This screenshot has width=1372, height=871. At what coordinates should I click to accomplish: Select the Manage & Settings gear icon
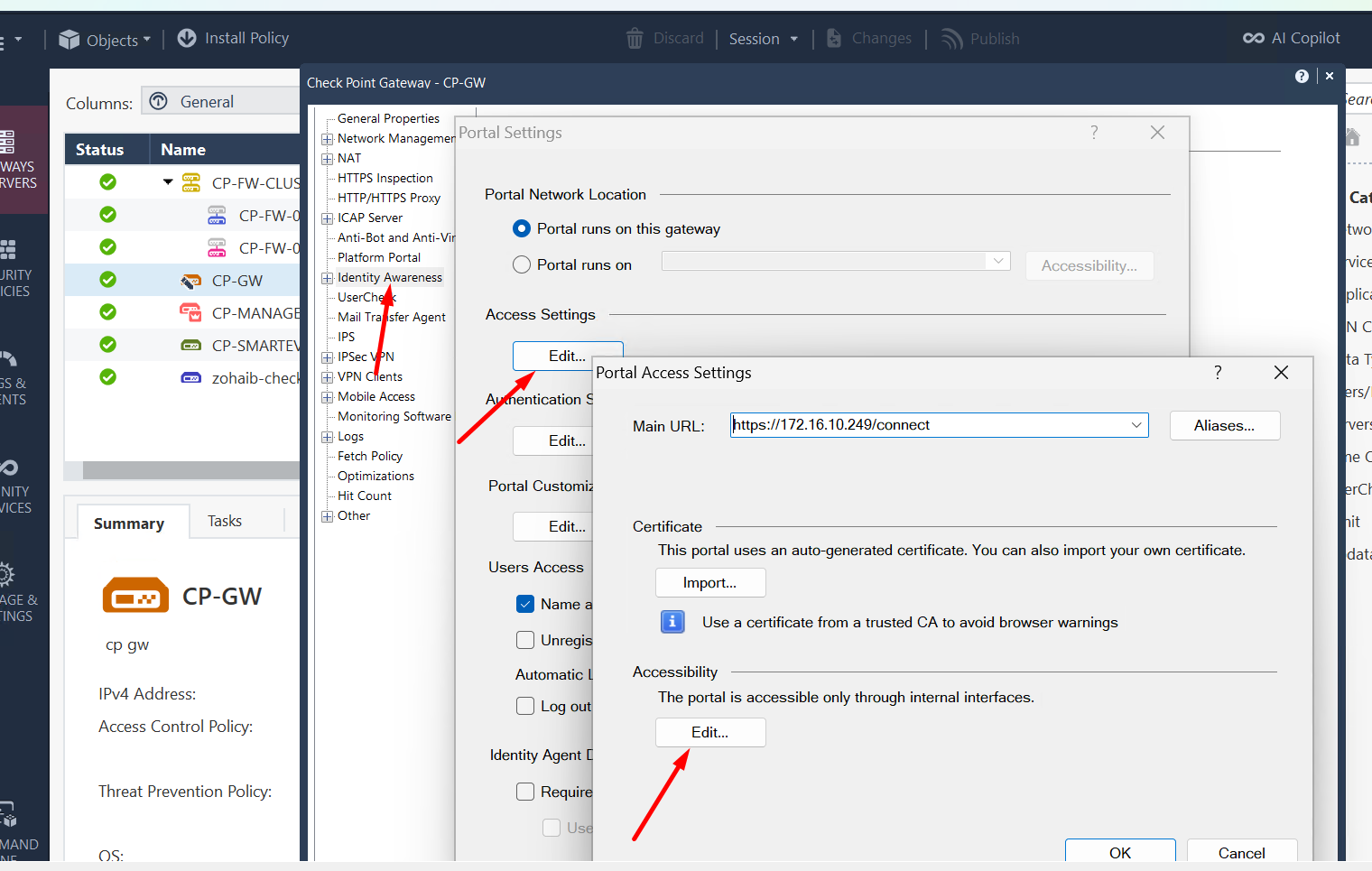(5, 575)
